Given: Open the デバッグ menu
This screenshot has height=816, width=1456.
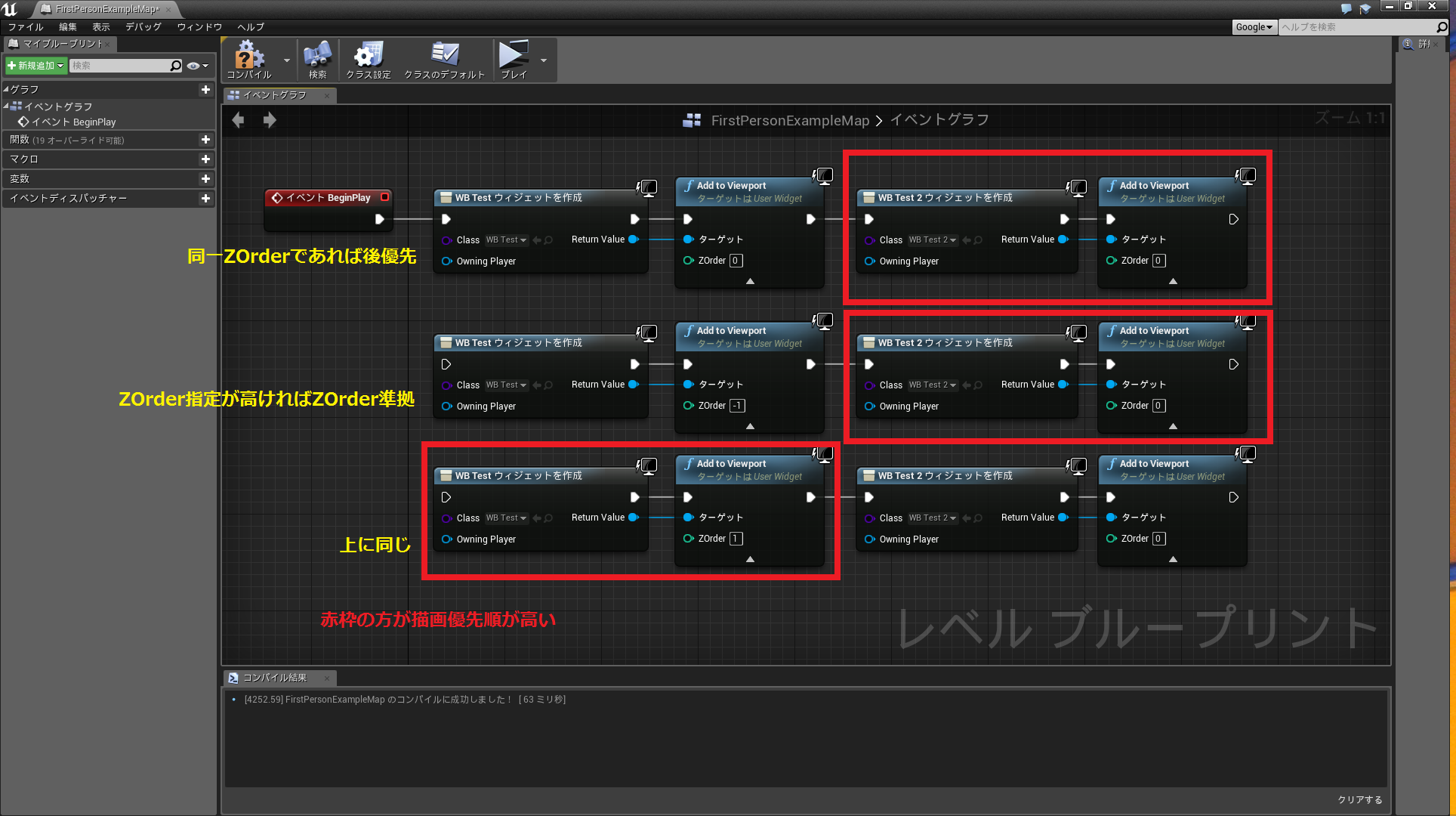Looking at the screenshot, I should (143, 26).
